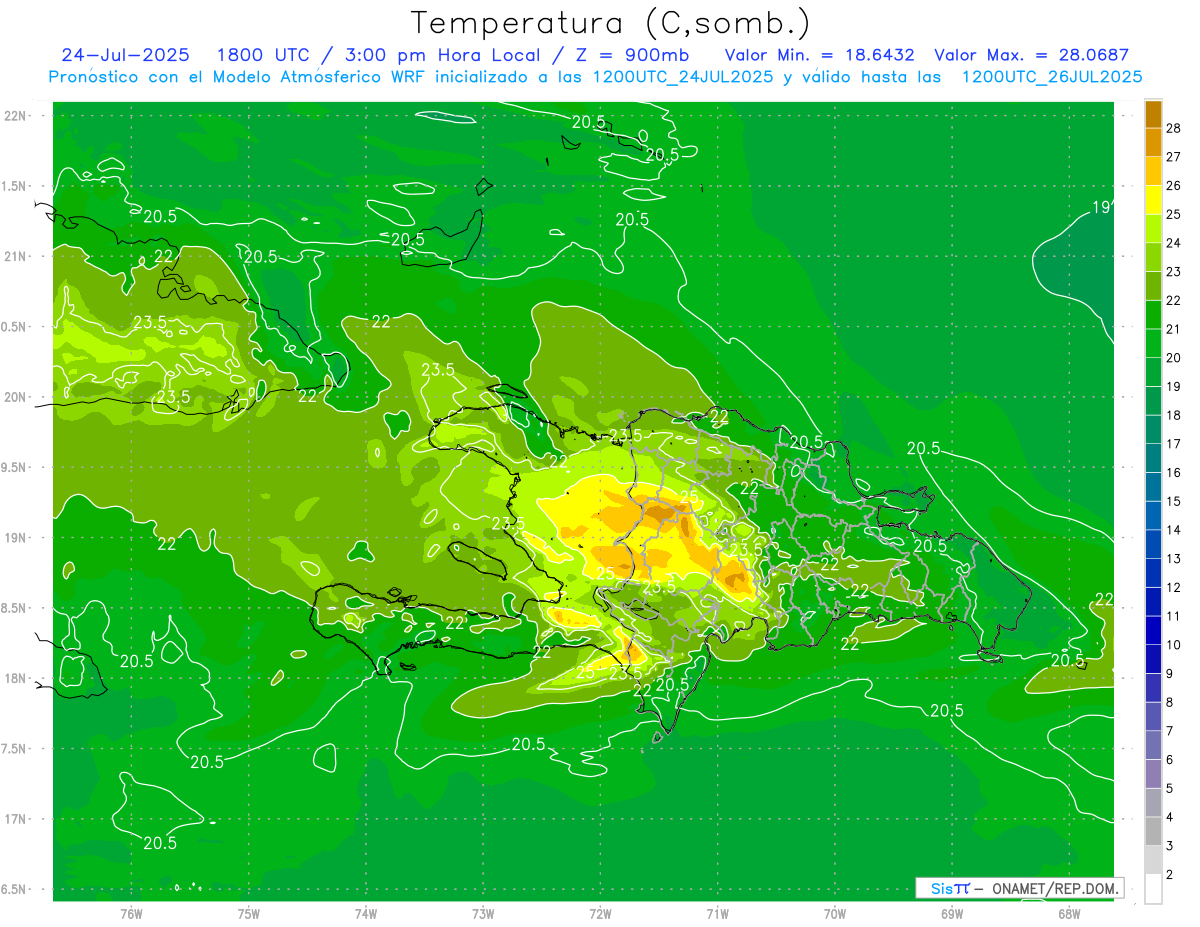Click the "26" label on the colorbar
This screenshot has height=927, width=1200.
(x=1174, y=186)
